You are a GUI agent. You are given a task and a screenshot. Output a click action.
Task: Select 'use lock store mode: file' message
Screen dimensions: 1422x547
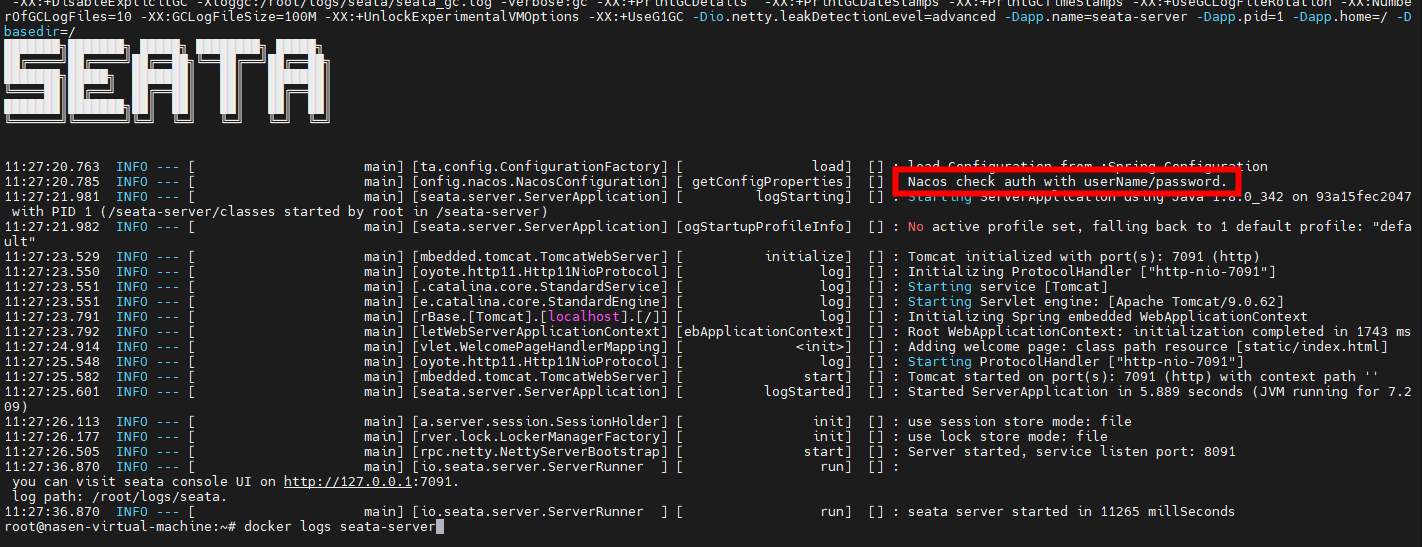coord(1006,437)
